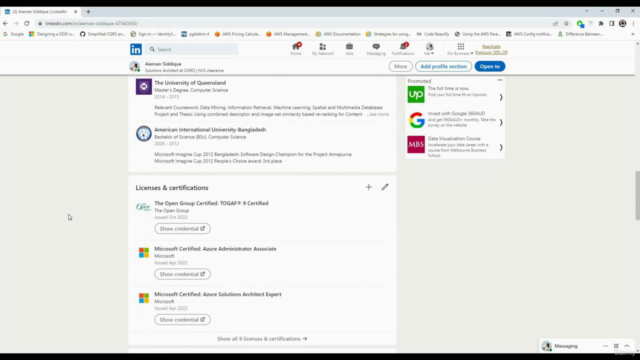Edit licenses with the pencil icon
640x360 pixels.
pyautogui.click(x=385, y=187)
